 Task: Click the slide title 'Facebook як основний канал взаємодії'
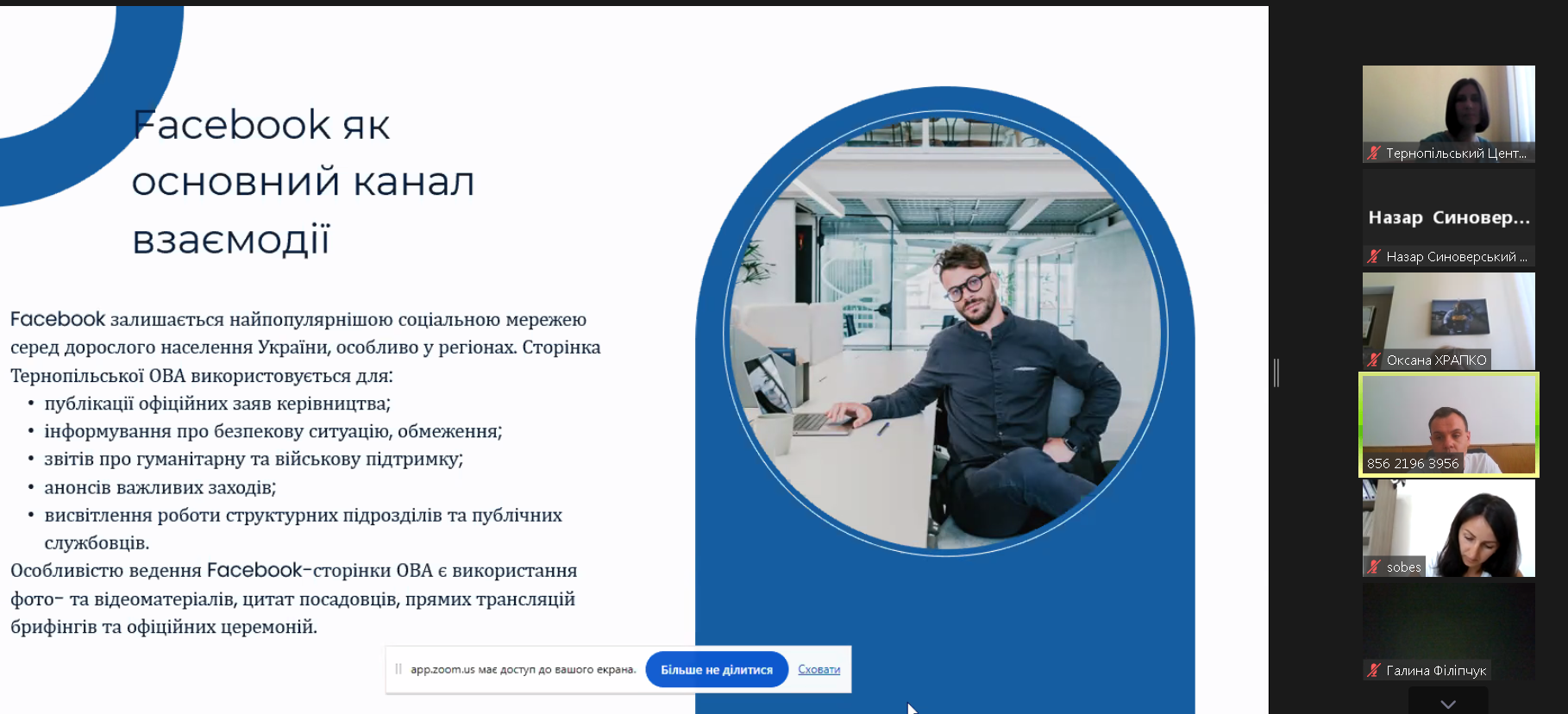click(304, 182)
